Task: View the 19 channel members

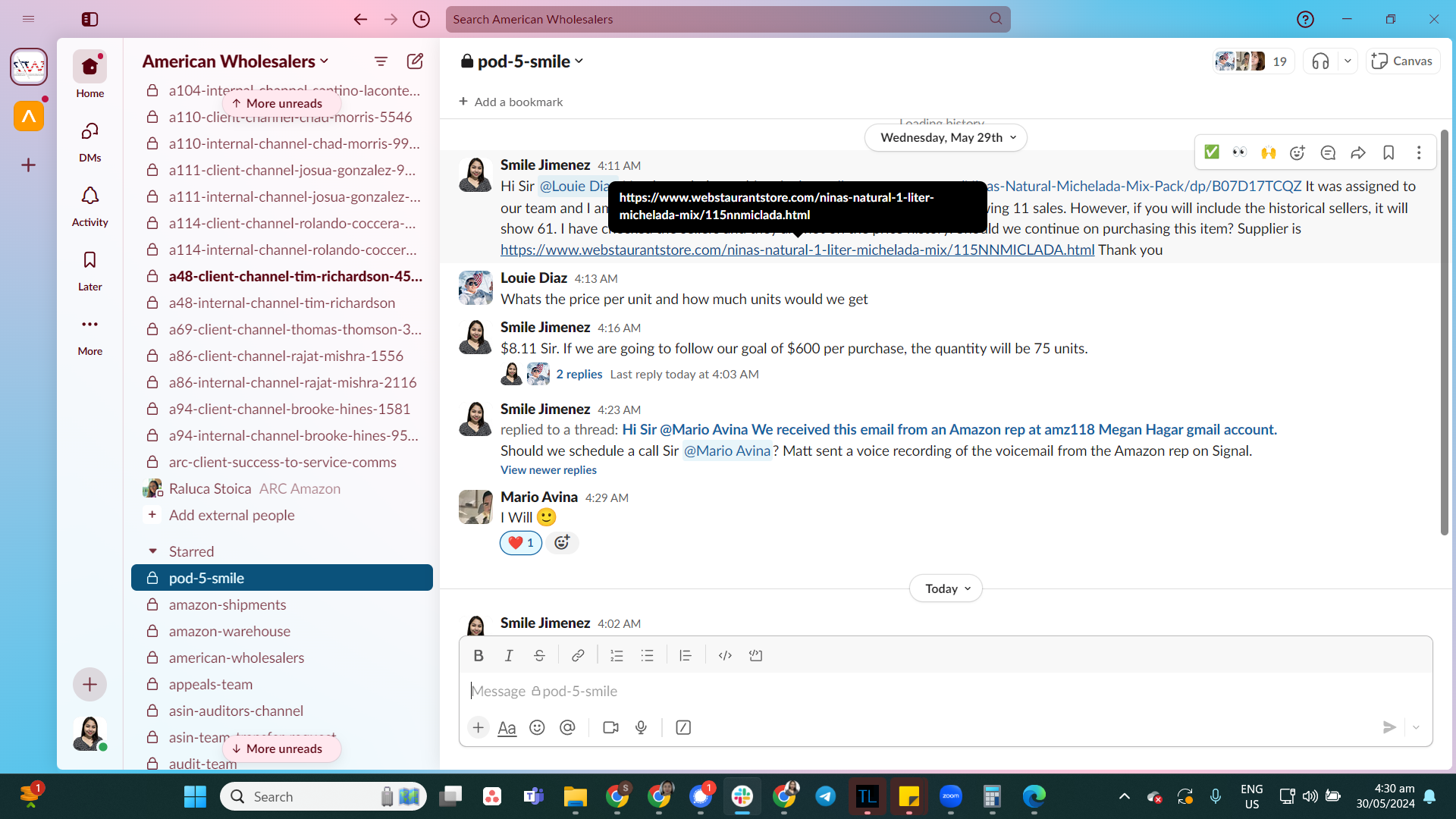Action: click(x=1254, y=61)
